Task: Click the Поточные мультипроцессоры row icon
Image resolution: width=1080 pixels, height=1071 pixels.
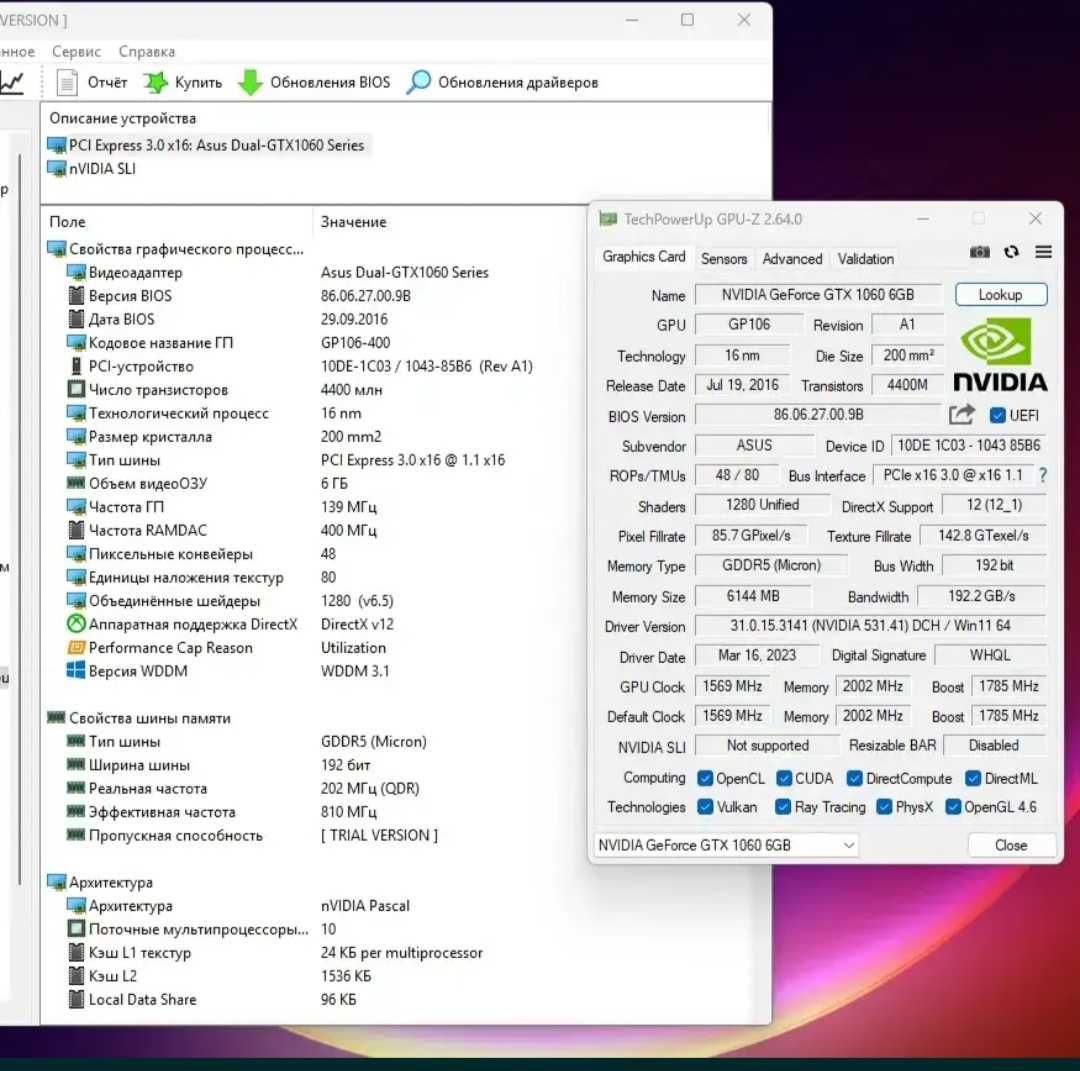Action: coord(76,928)
